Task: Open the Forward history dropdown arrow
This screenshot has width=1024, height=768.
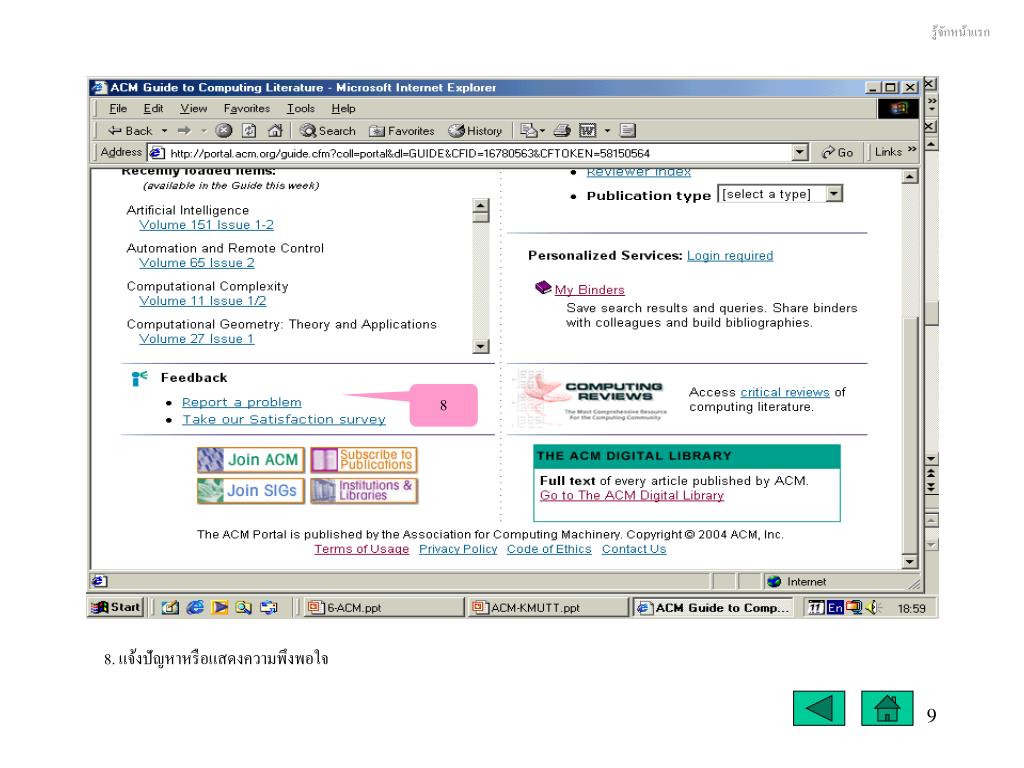Action: point(204,131)
